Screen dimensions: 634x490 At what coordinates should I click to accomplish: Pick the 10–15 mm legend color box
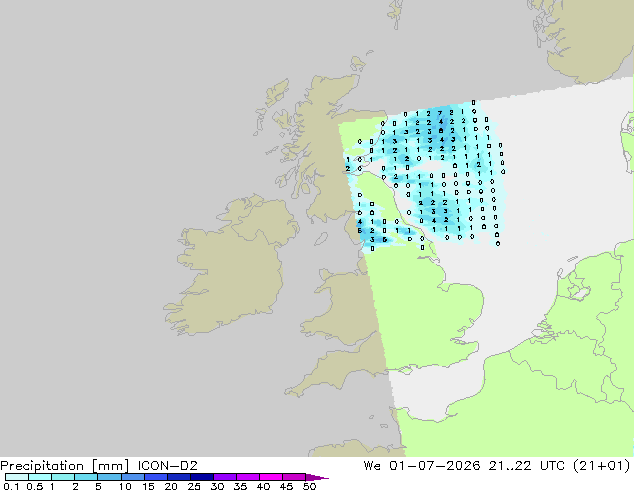[x=132, y=477]
